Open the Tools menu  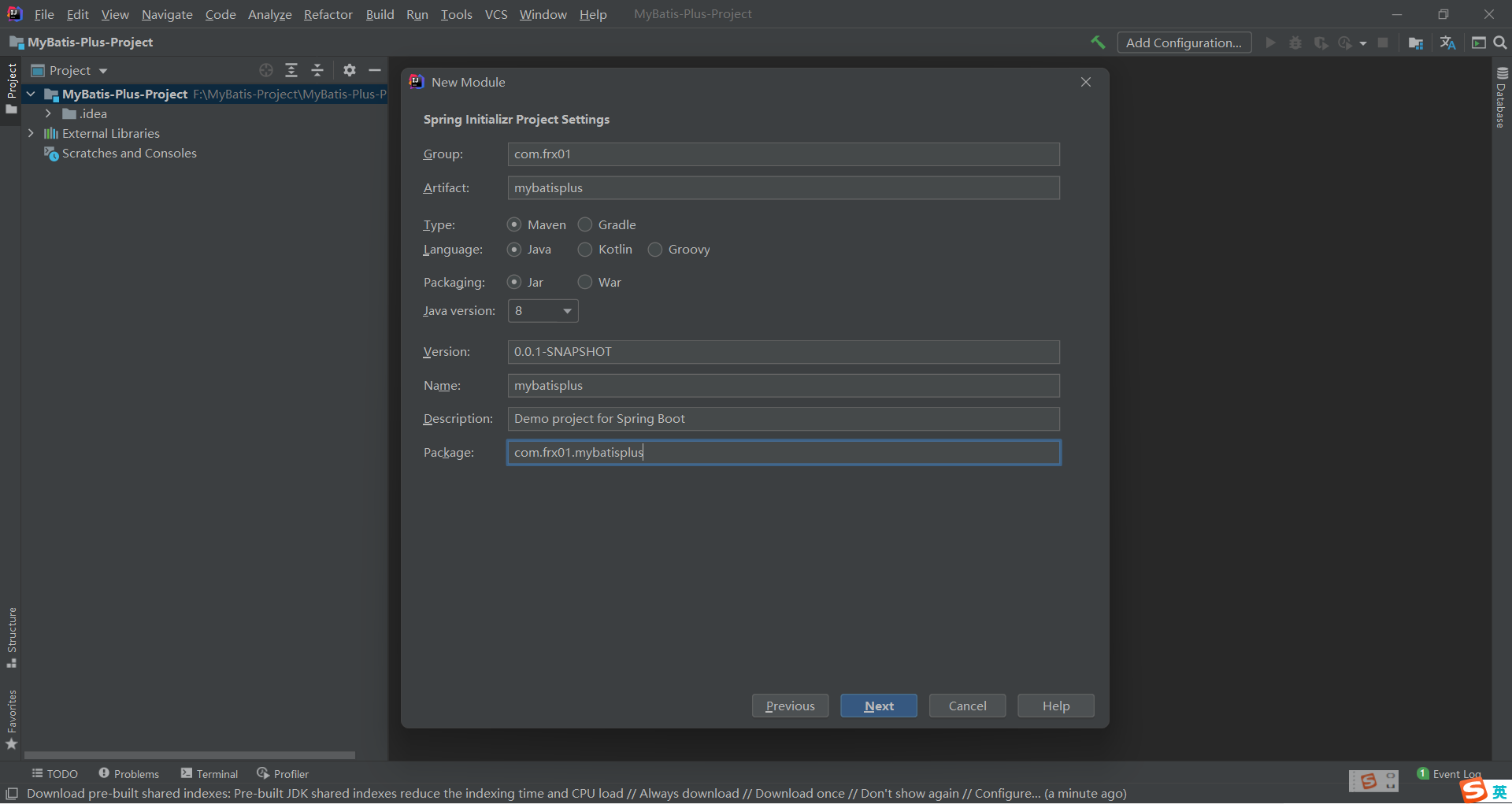457,14
